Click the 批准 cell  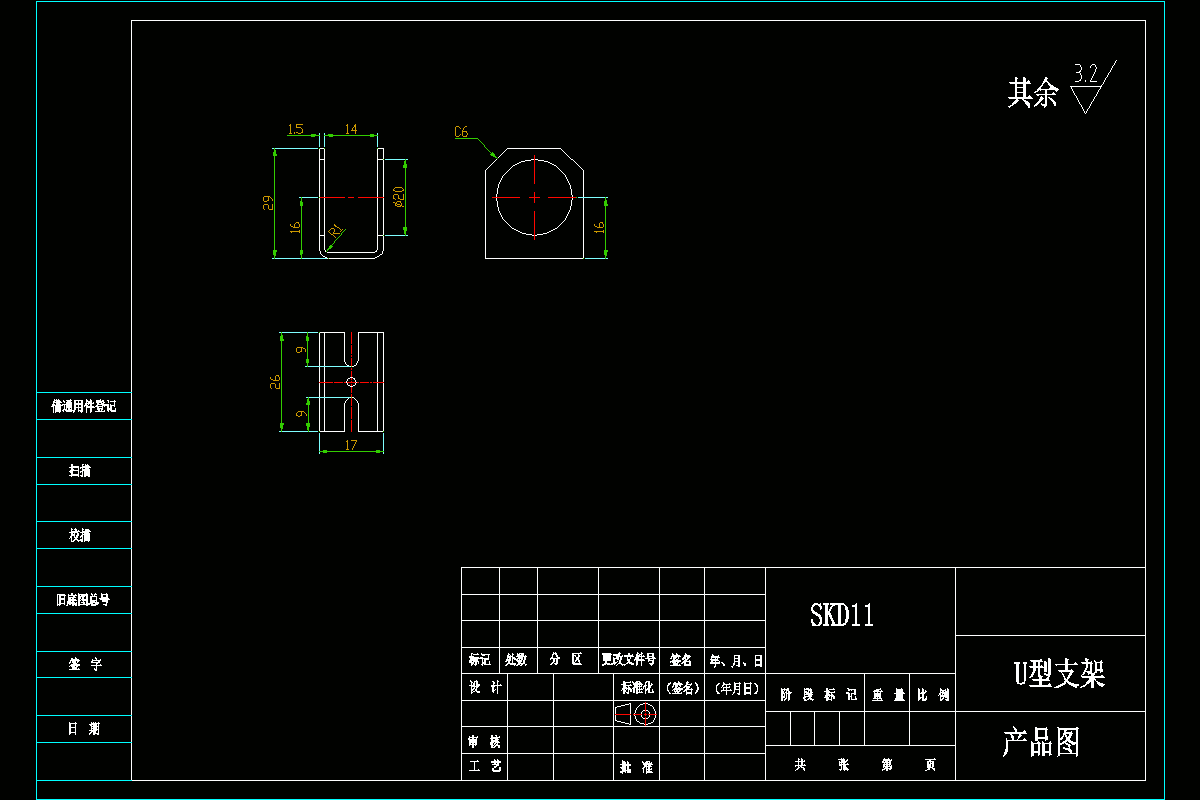click(x=636, y=767)
